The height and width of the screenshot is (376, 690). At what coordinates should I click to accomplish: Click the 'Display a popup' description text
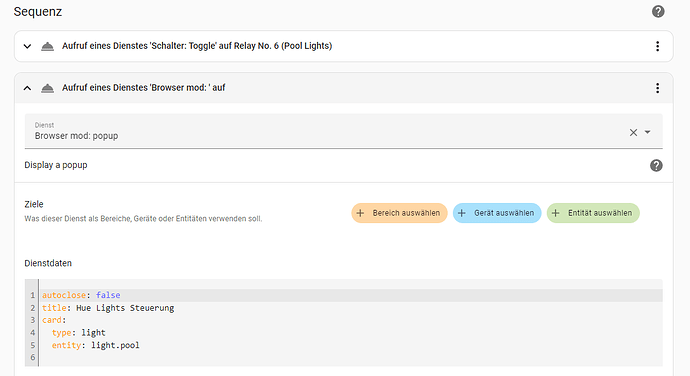[x=56, y=165]
